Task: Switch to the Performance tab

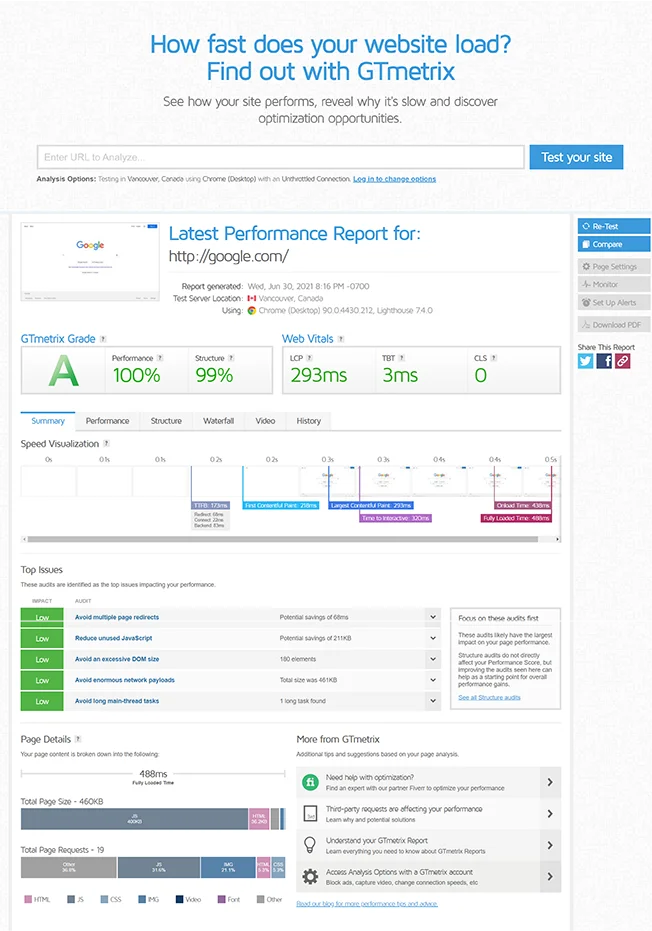Action: [107, 421]
